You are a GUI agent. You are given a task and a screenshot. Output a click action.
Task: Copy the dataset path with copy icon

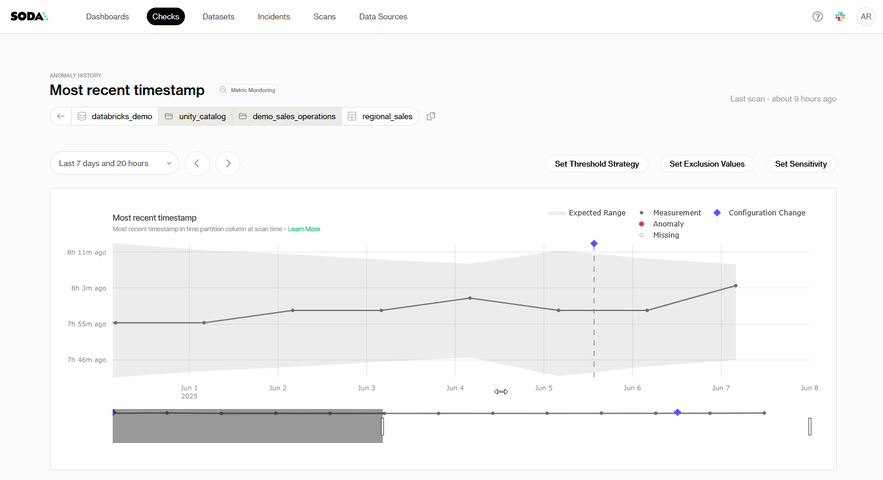click(x=431, y=116)
